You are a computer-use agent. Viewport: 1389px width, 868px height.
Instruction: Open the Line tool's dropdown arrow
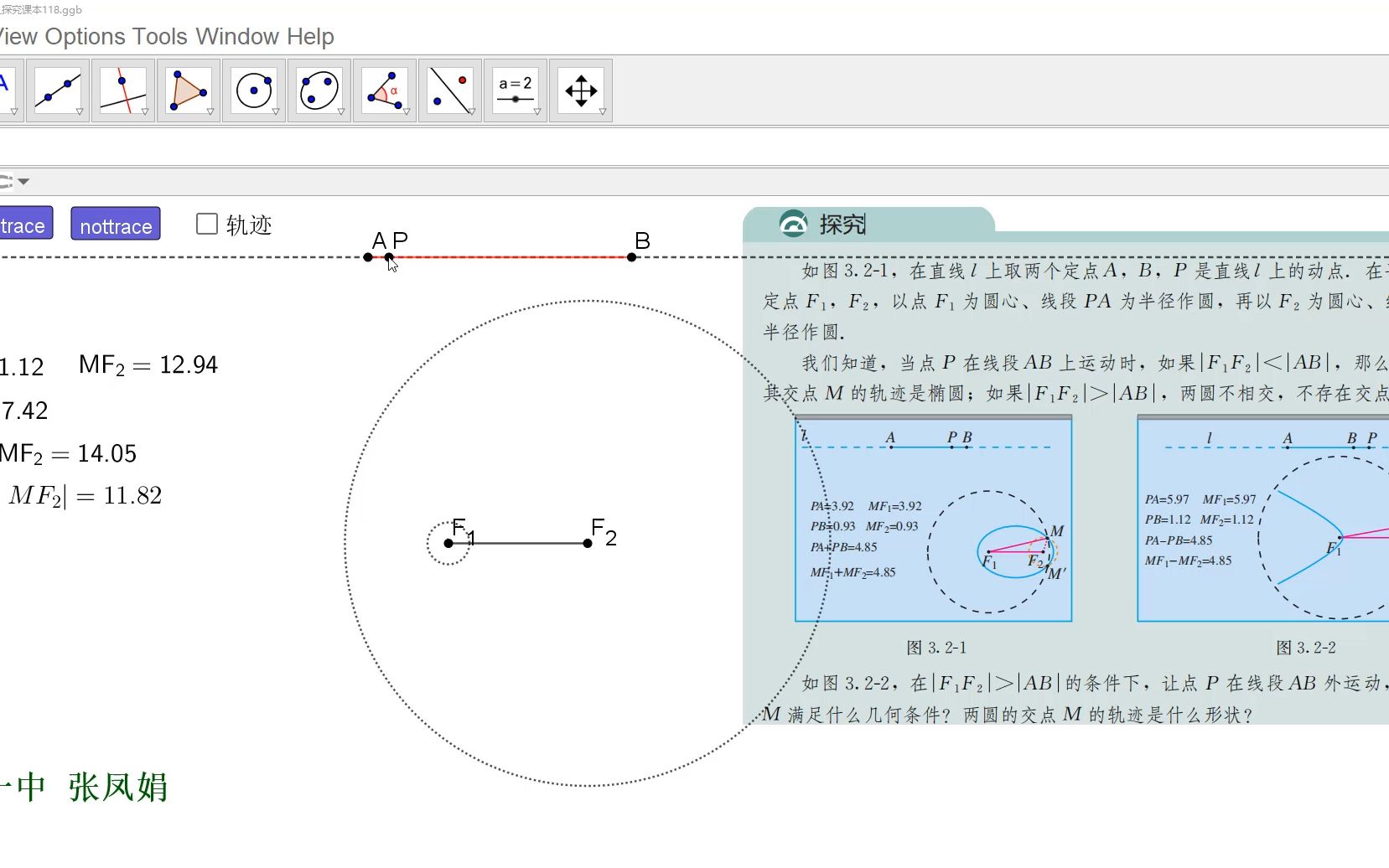80,111
